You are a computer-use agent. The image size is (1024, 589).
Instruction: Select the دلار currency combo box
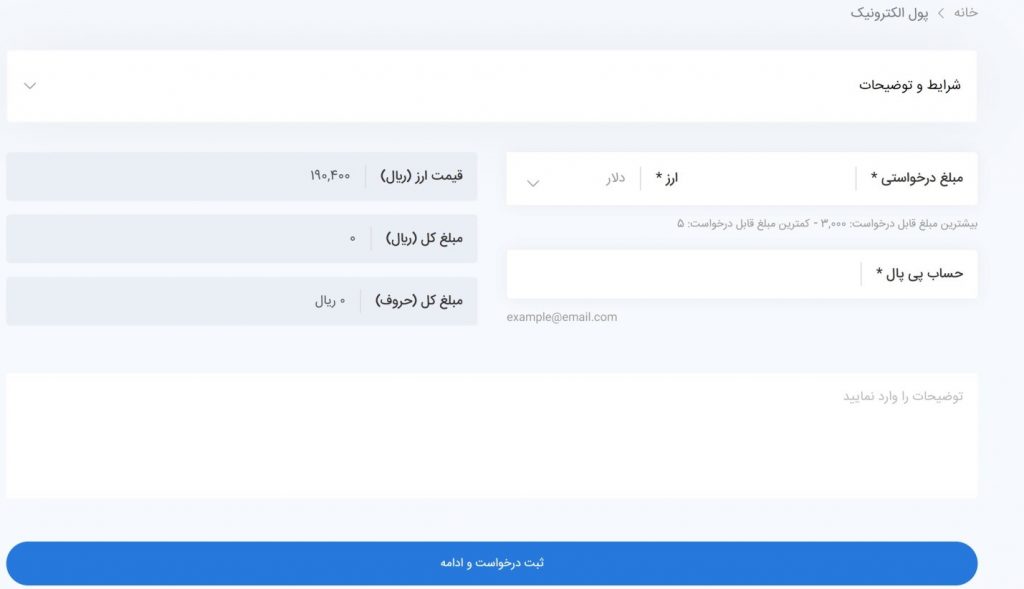click(575, 178)
